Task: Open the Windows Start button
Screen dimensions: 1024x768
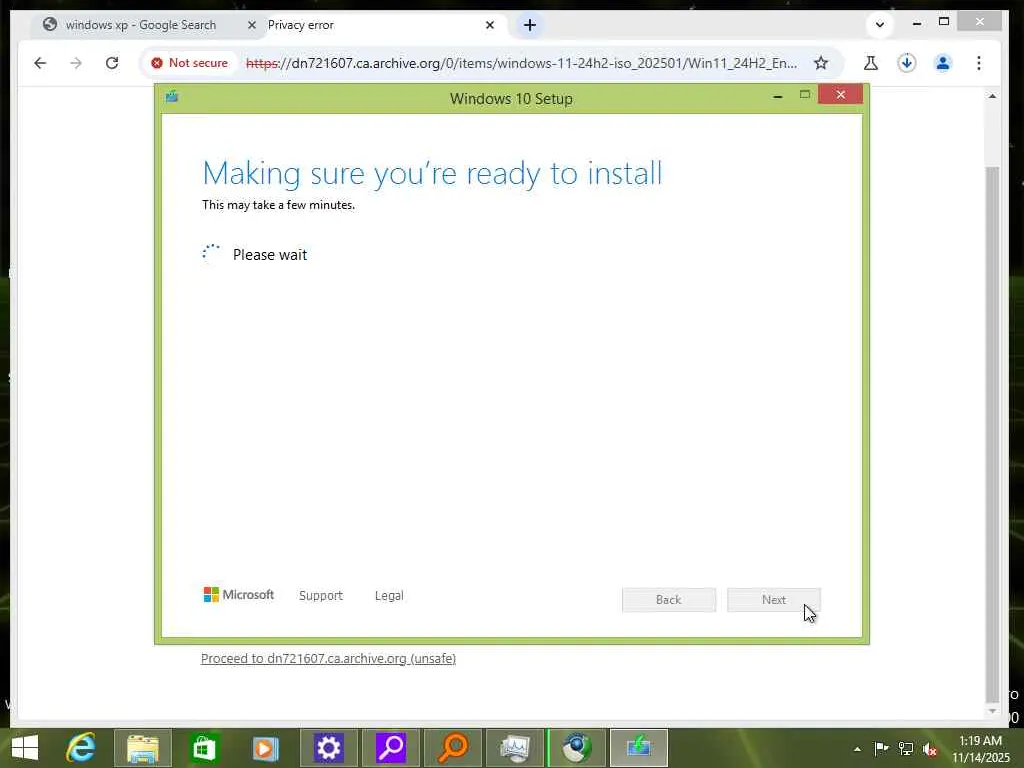Action: 25,748
